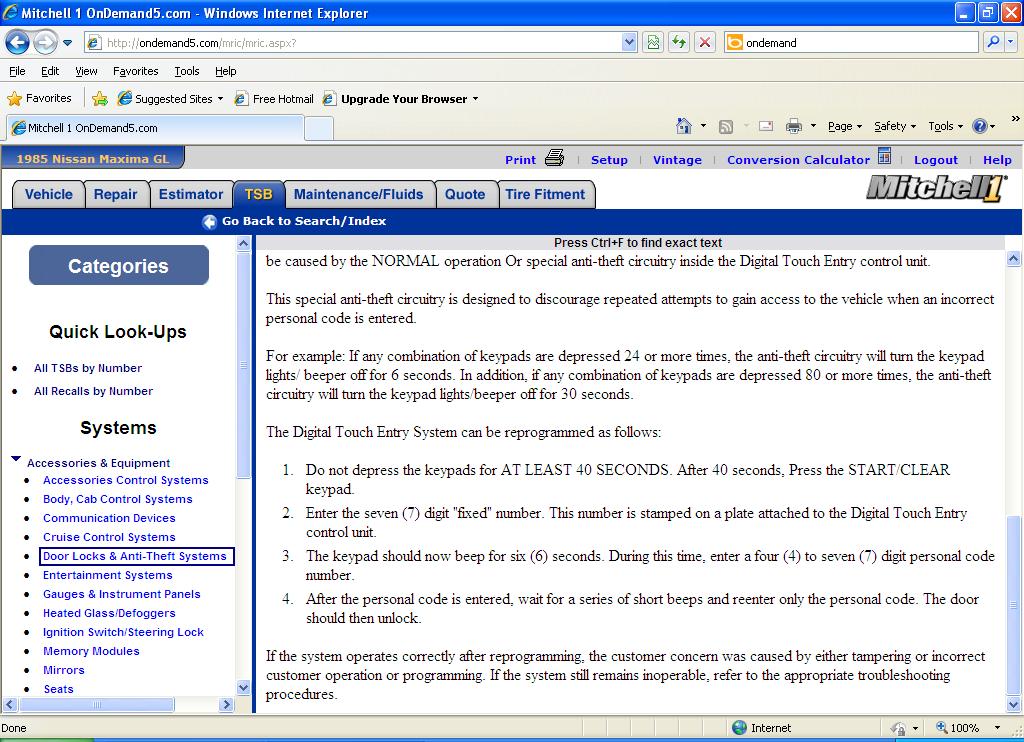
Task: Open the Help menu in menu bar
Action: [x=226, y=71]
